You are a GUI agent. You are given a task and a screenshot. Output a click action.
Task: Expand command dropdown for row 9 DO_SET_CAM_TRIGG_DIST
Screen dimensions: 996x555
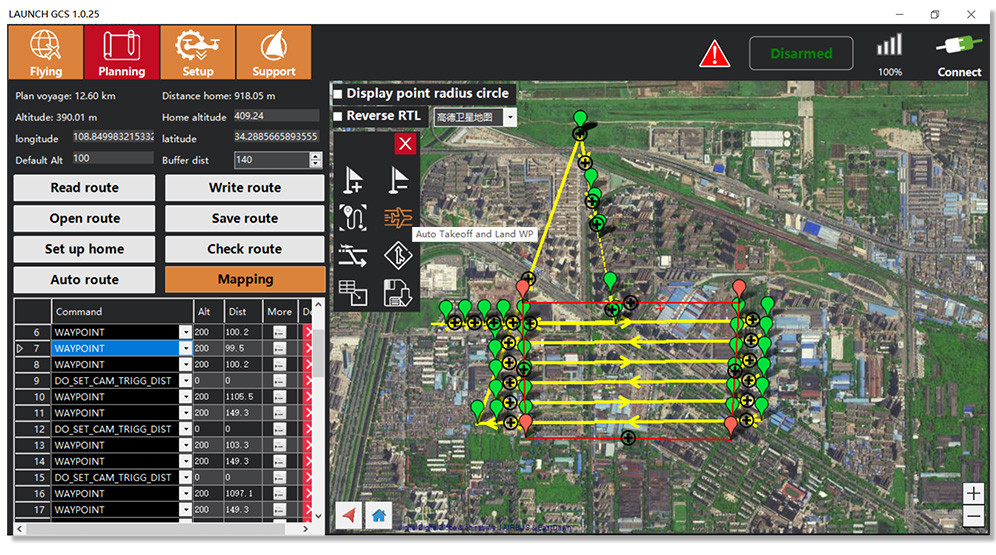pyautogui.click(x=185, y=381)
